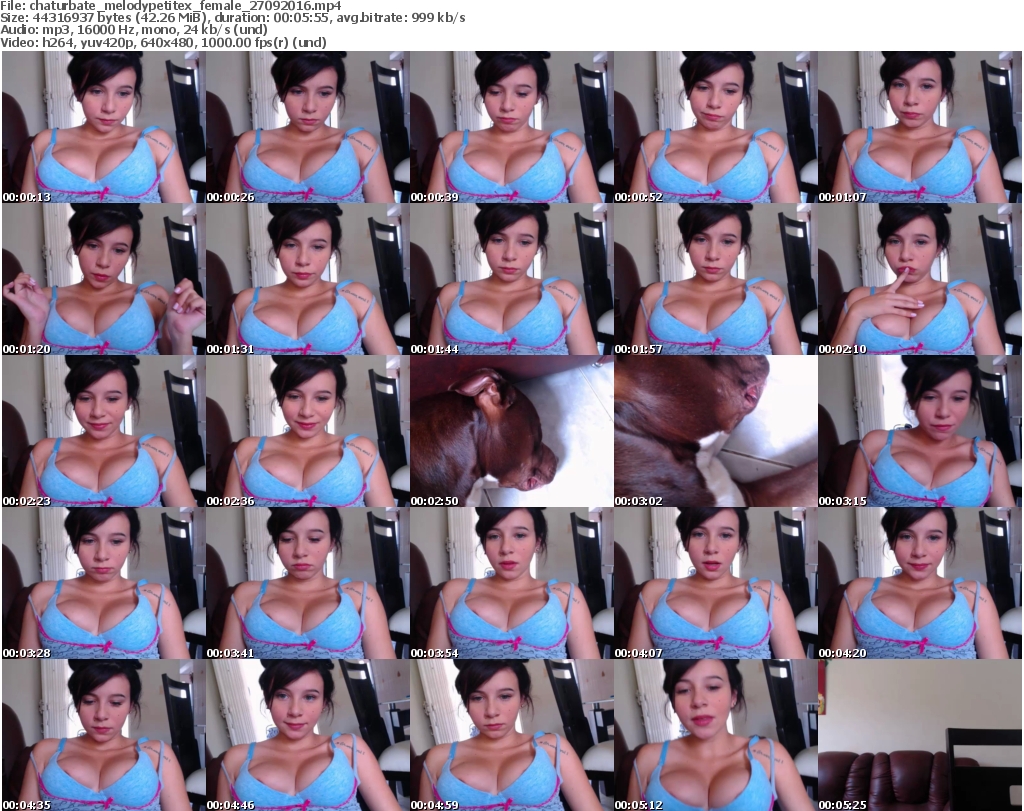Open the 00:01:07 thumbnail
The image size is (1024, 811).
coord(920,127)
